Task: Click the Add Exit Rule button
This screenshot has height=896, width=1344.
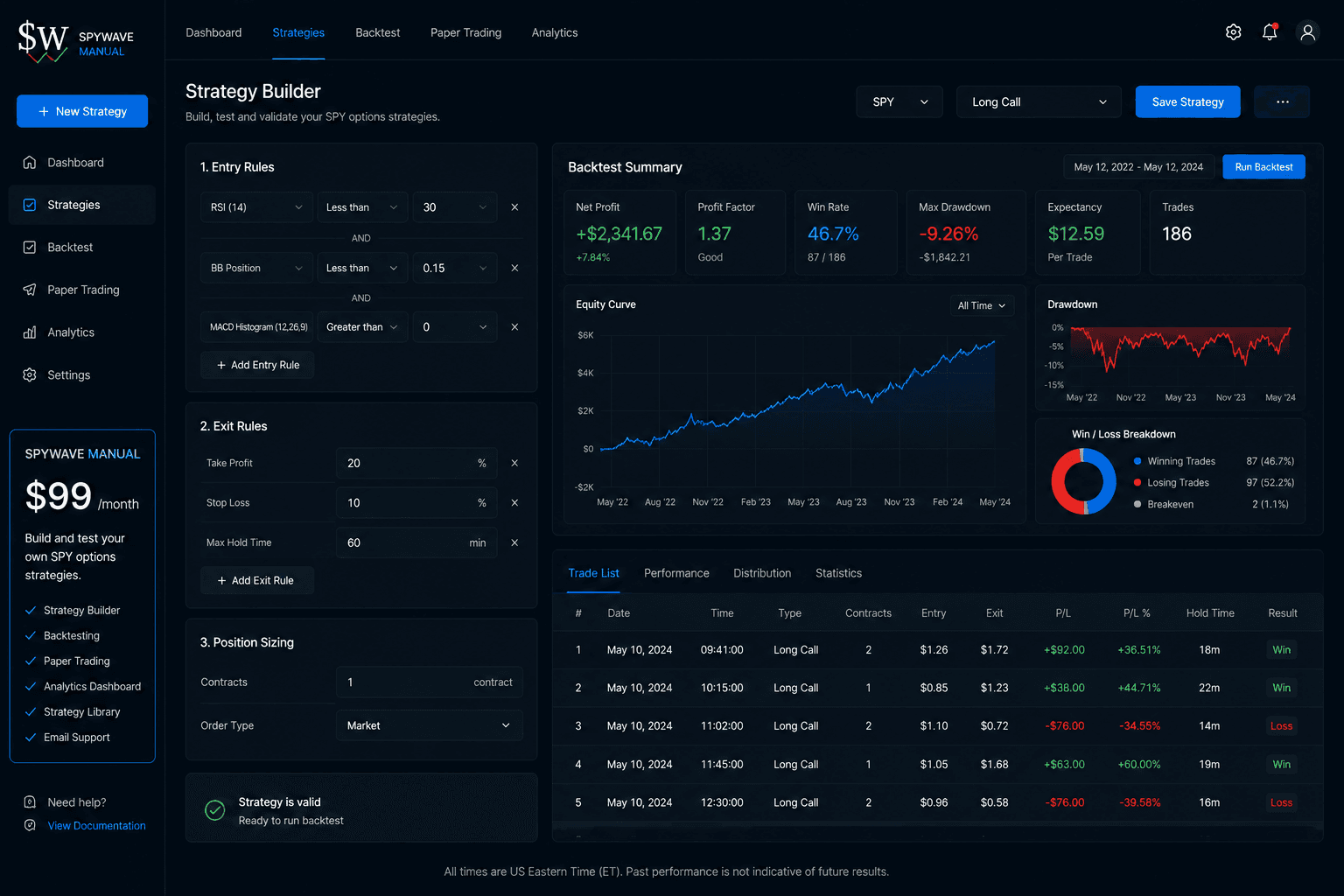Action: click(257, 580)
